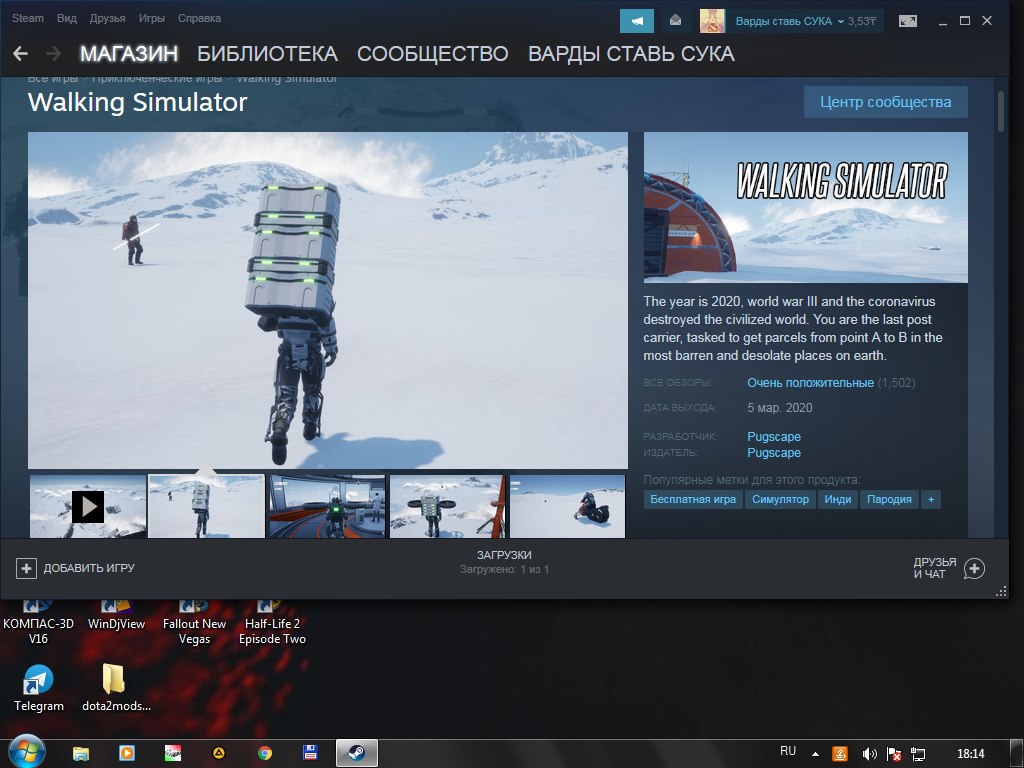Open Fallout New Vegas desktop shortcut
The image size is (1024, 768).
[194, 624]
